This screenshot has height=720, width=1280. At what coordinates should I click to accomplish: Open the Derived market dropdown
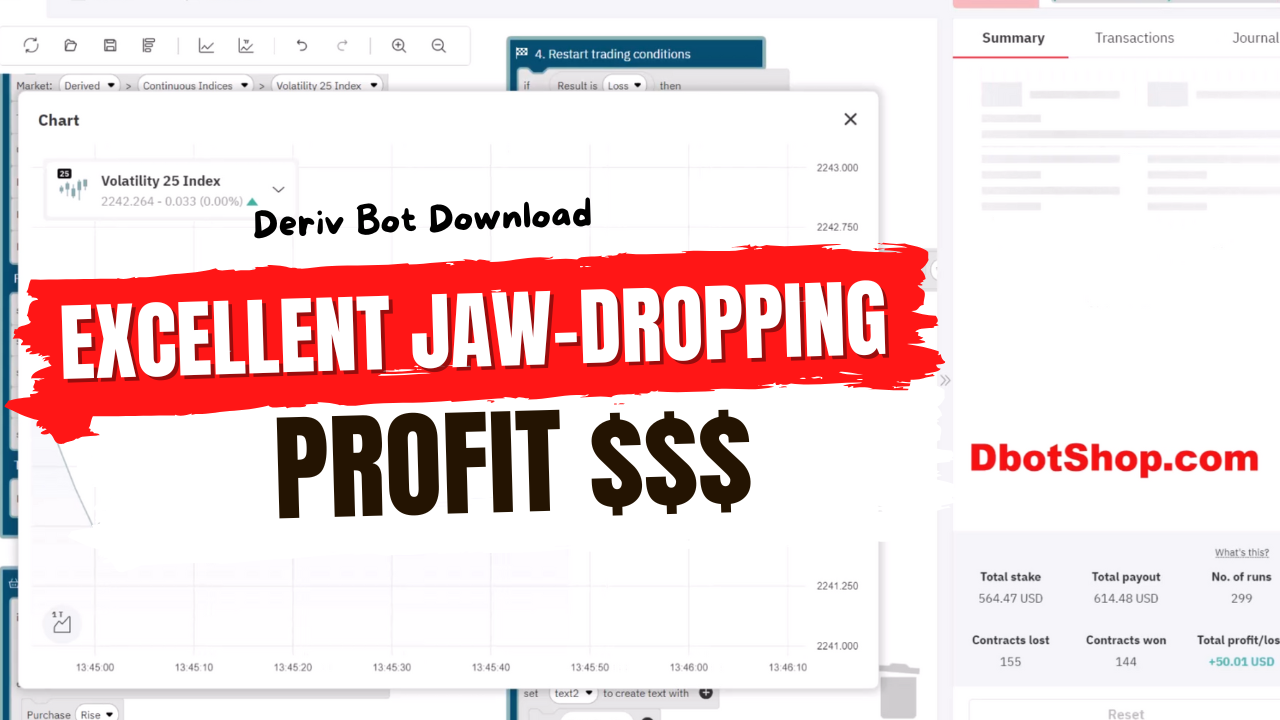tap(90, 86)
